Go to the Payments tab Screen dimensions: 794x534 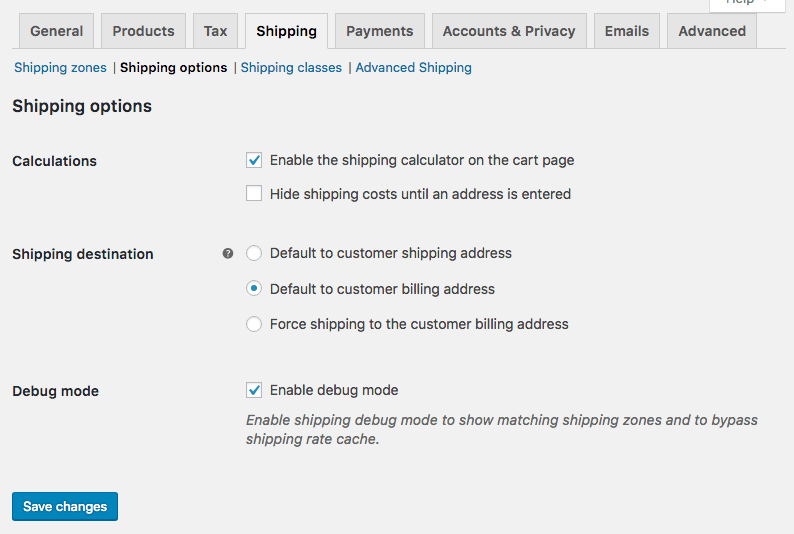(380, 31)
